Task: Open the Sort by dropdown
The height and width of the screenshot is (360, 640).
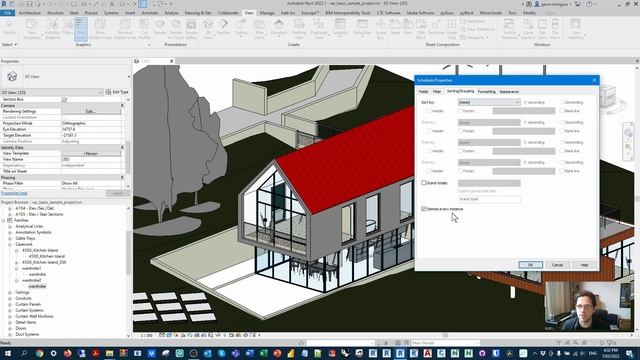Action: (x=489, y=102)
